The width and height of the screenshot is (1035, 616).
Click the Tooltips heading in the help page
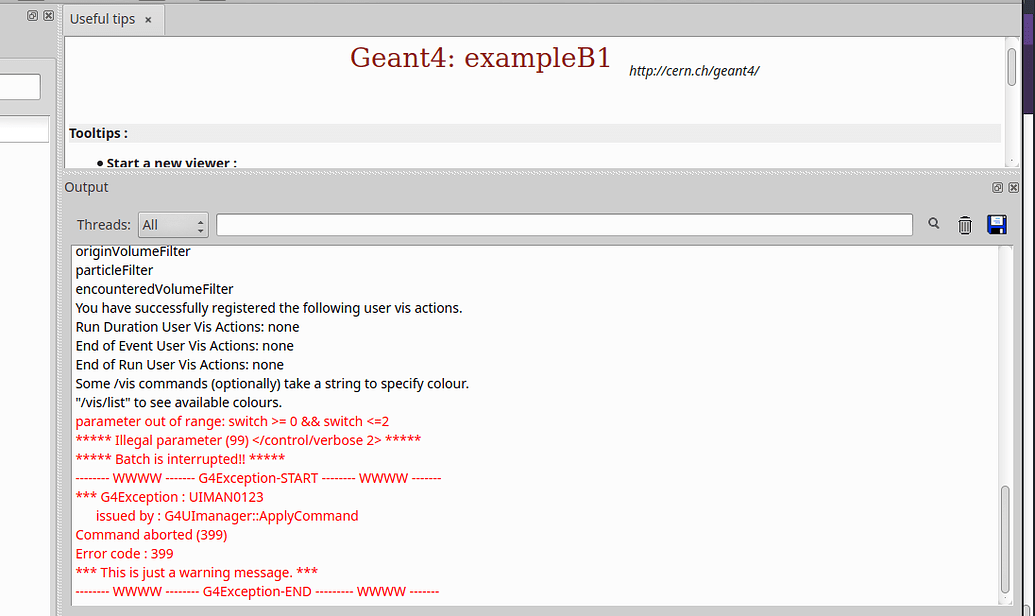(96, 133)
